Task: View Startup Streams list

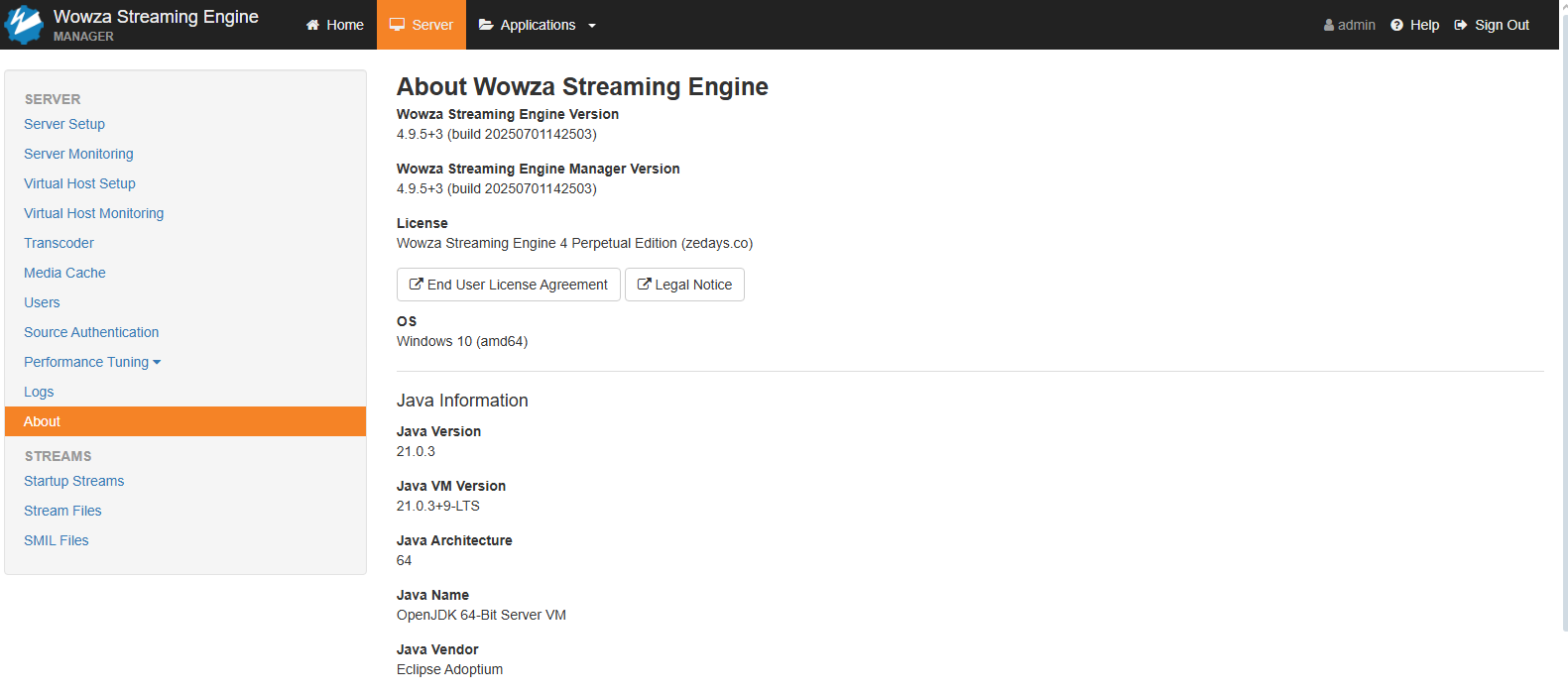Action: tap(74, 481)
